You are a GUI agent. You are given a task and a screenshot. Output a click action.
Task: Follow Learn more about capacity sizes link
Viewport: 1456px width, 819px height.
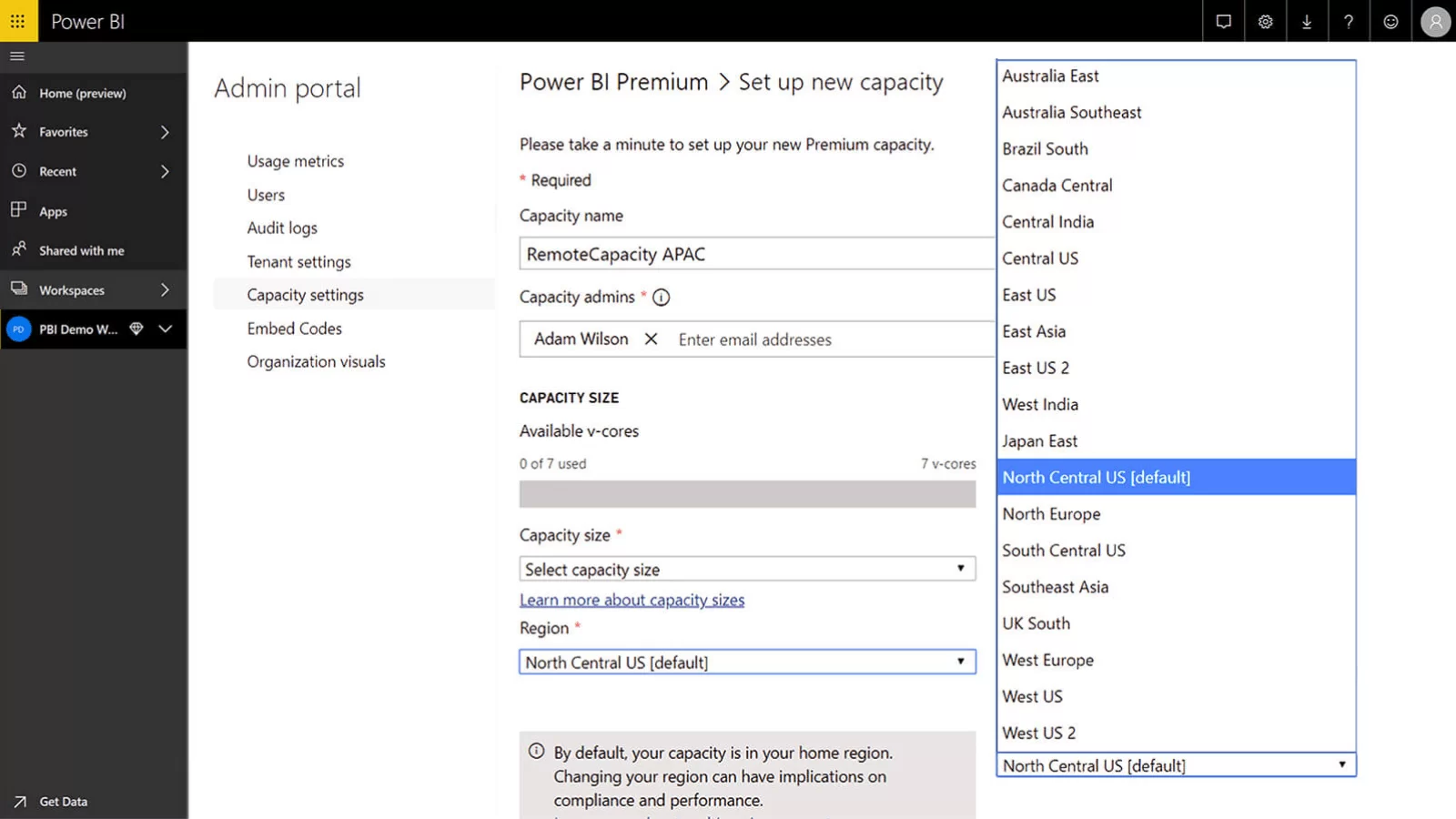[x=632, y=601]
